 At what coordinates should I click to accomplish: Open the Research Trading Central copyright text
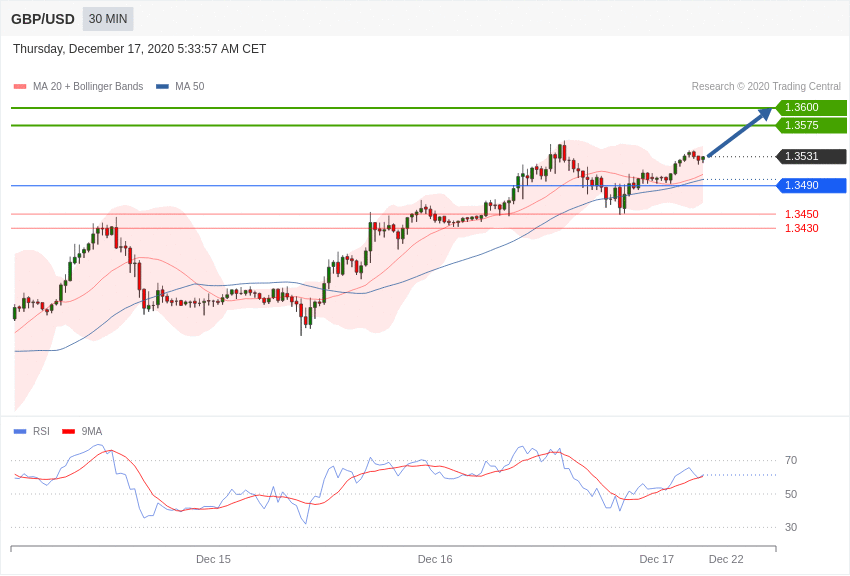[766, 87]
